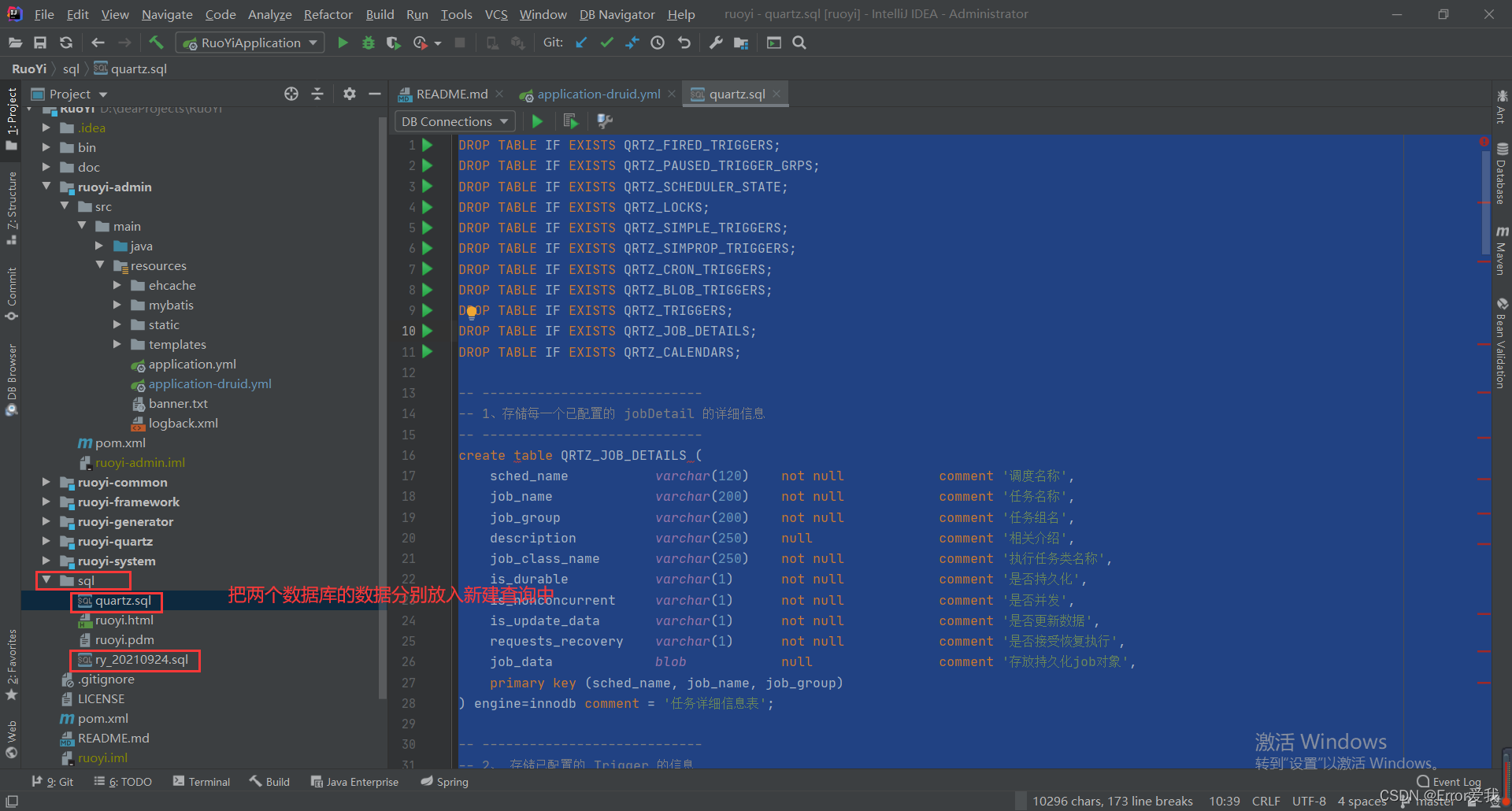Open Spring tool window button

445,781
